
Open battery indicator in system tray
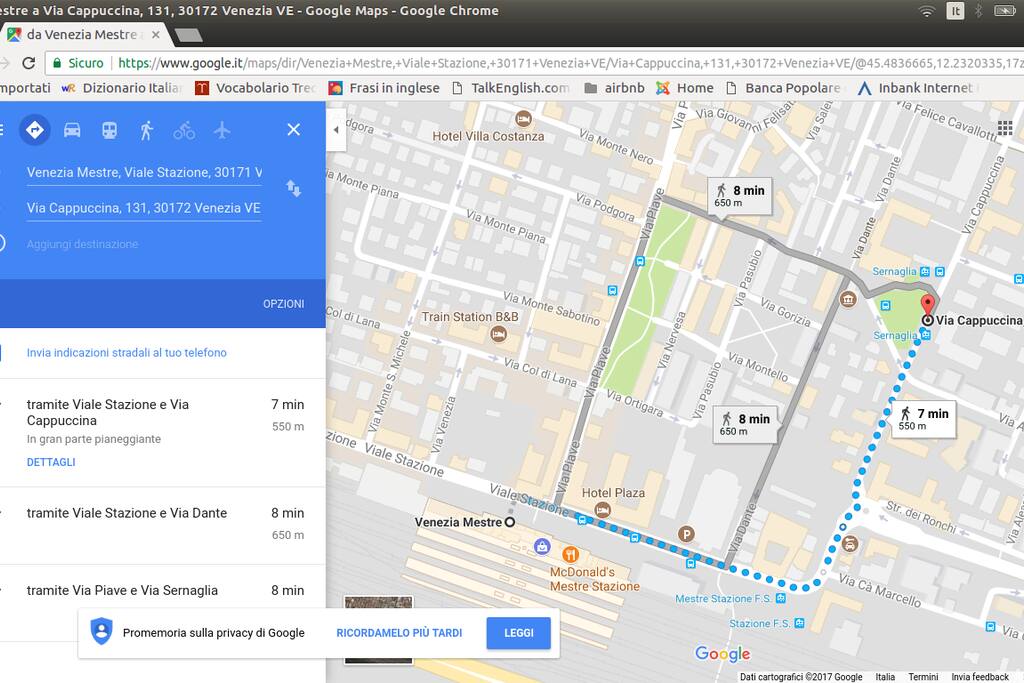click(1004, 10)
